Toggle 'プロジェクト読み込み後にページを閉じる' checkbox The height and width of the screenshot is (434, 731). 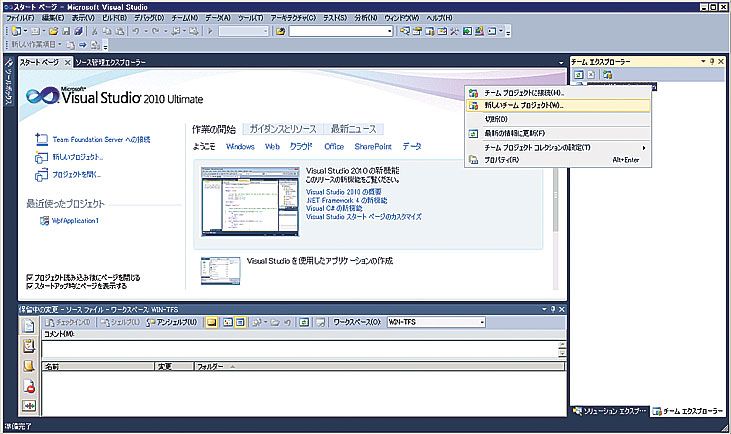tap(30, 277)
